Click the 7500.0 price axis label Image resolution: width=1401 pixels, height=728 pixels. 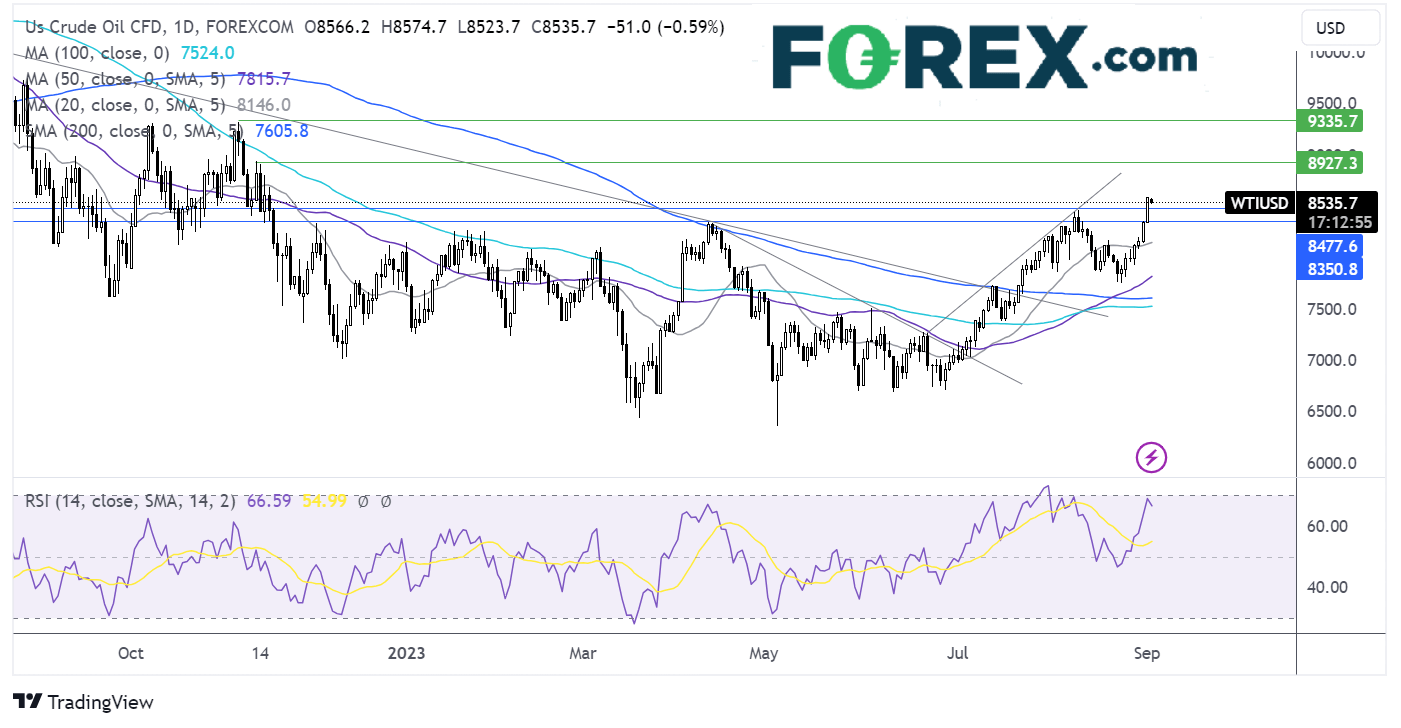pos(1334,309)
